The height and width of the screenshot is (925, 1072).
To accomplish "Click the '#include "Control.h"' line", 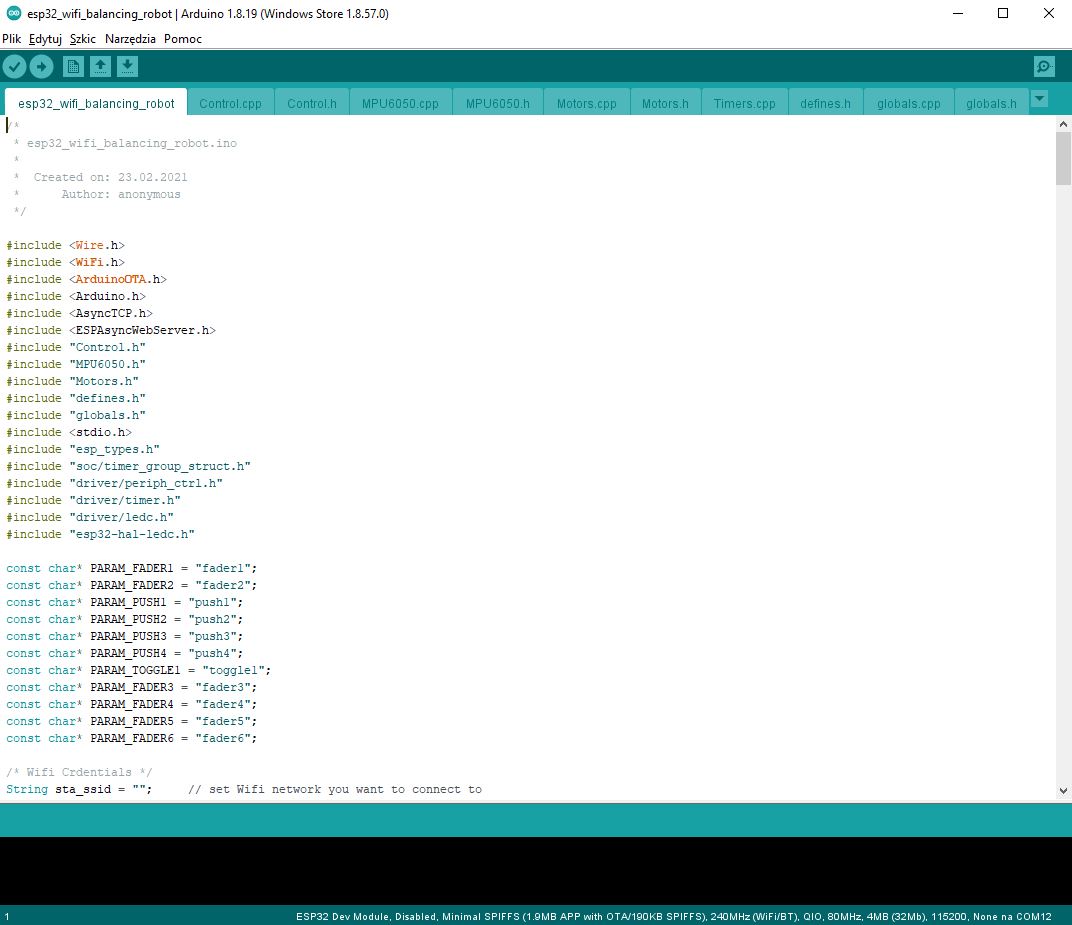I will pos(76,347).
